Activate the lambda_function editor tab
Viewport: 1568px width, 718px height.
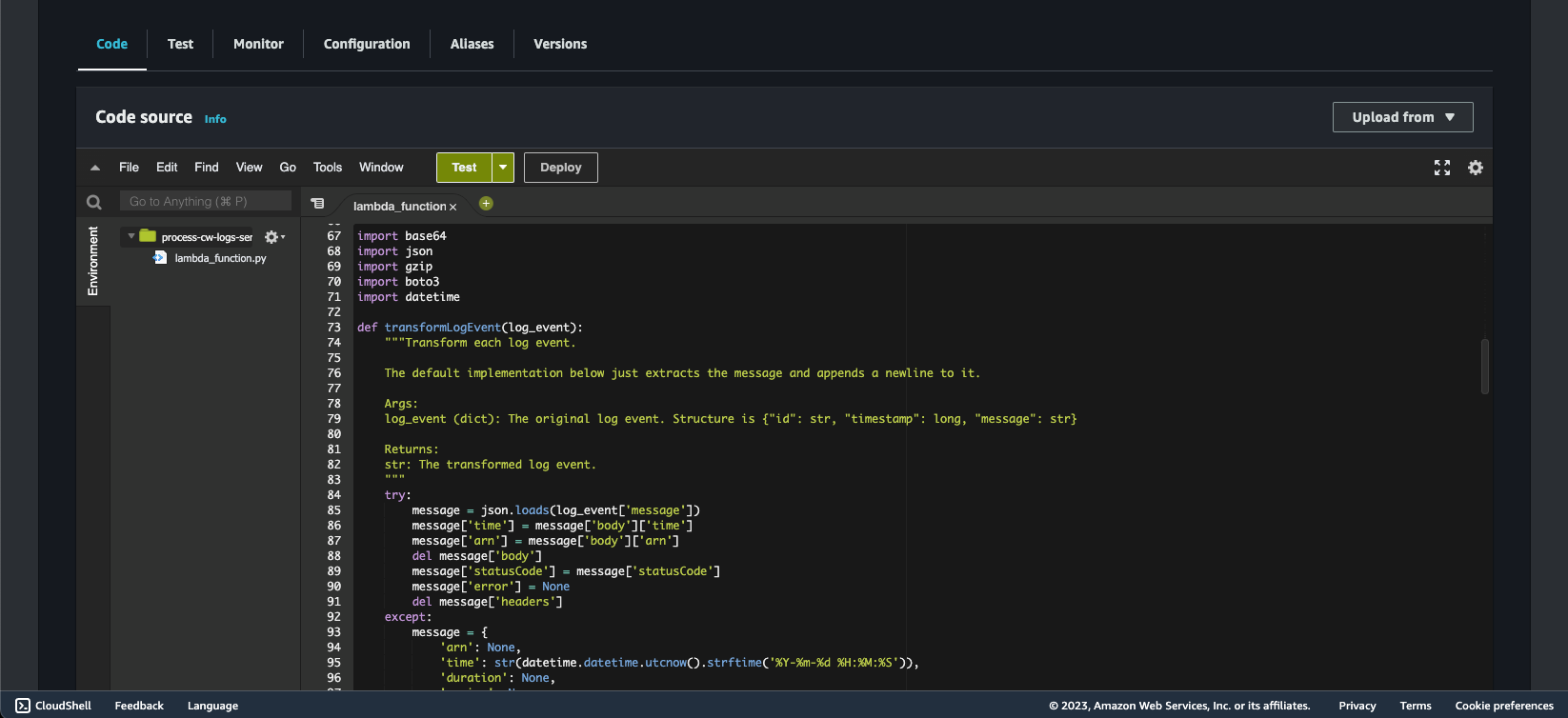(399, 206)
